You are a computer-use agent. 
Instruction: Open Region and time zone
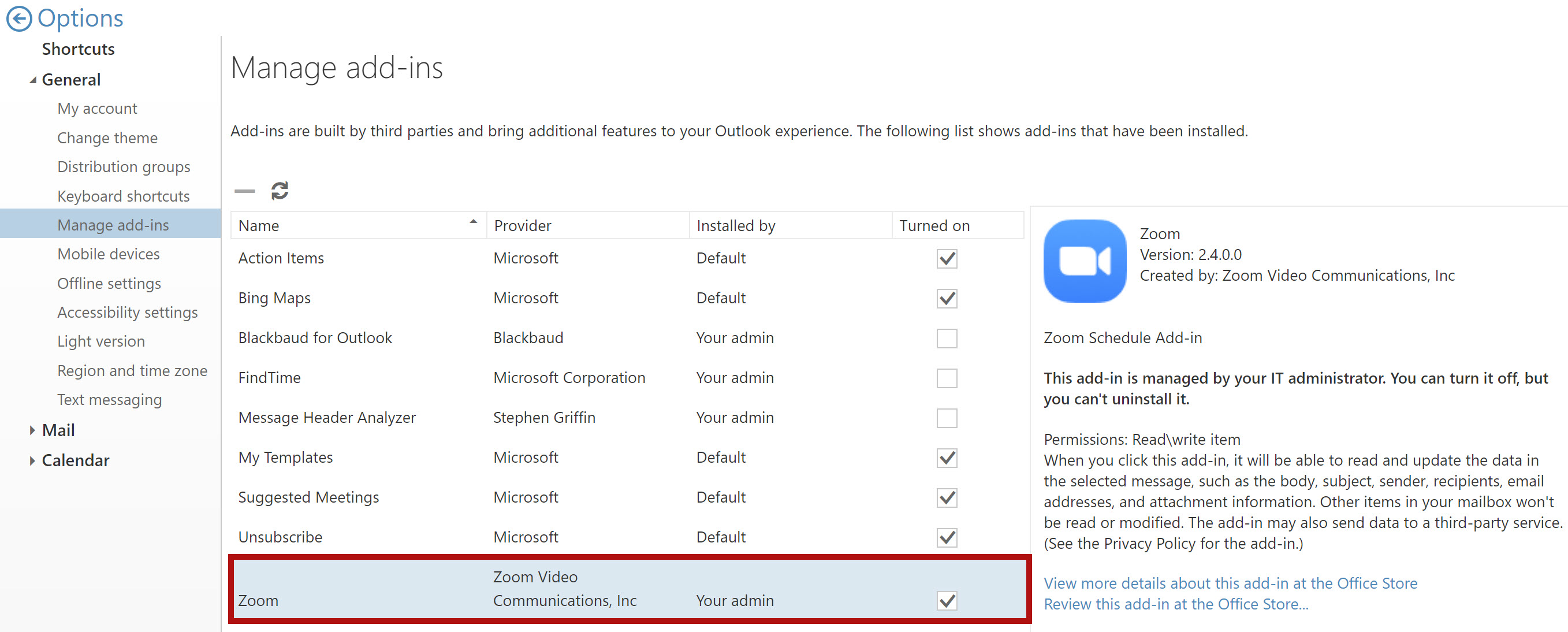133,371
